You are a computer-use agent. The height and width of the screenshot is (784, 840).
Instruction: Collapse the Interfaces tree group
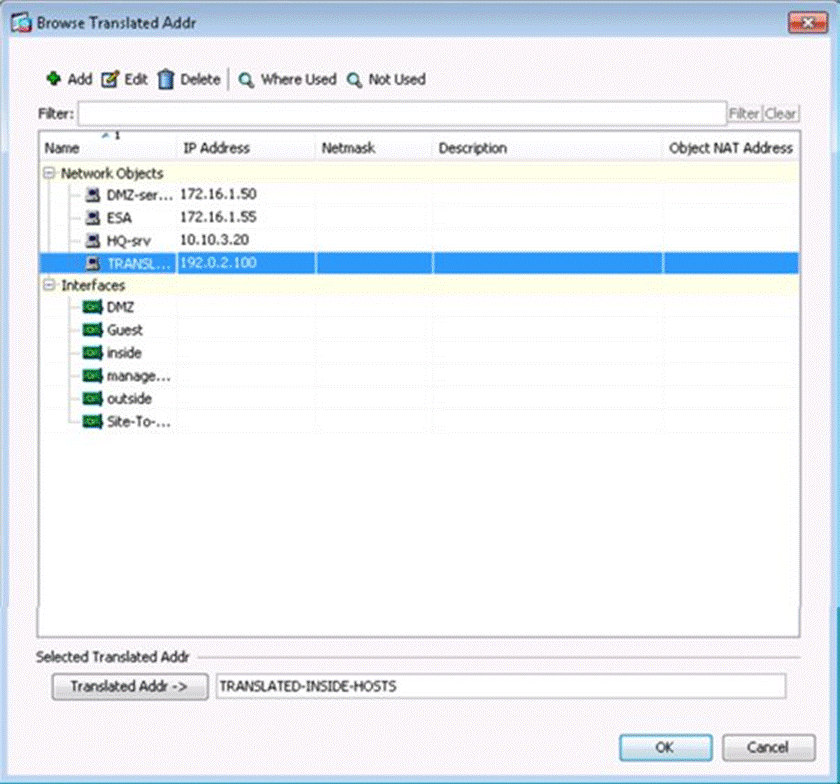tap(48, 285)
